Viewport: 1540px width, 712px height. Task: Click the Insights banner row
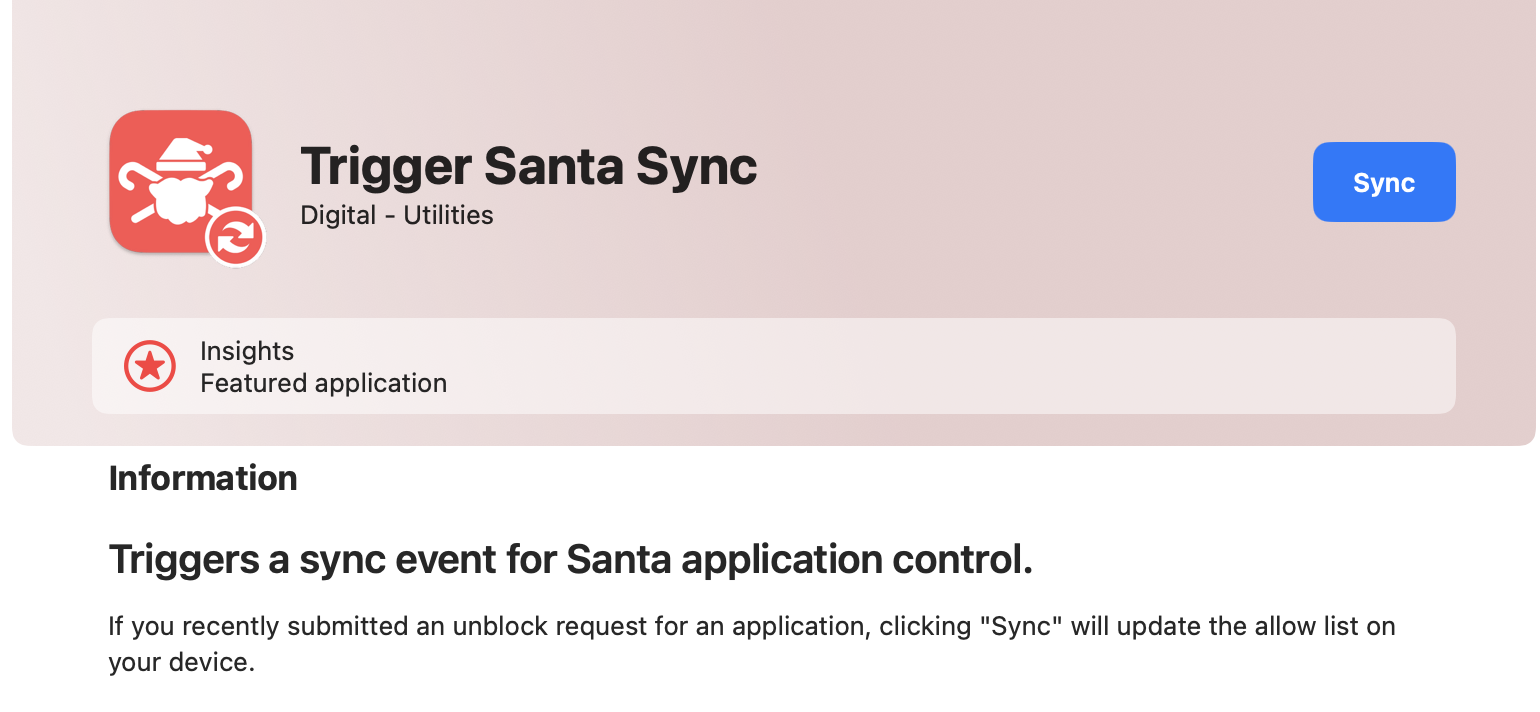coord(770,366)
